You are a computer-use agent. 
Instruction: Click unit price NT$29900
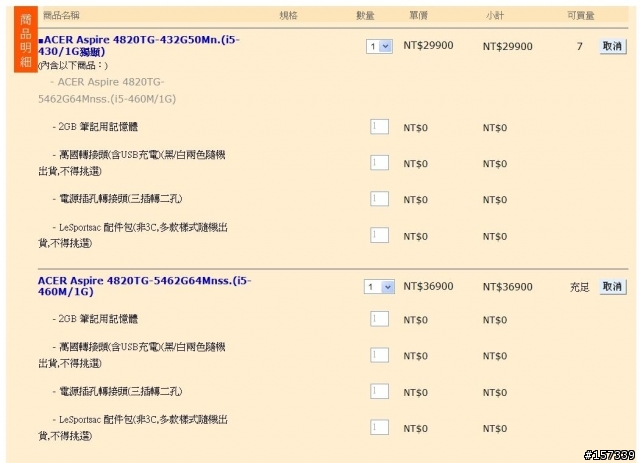pos(428,45)
